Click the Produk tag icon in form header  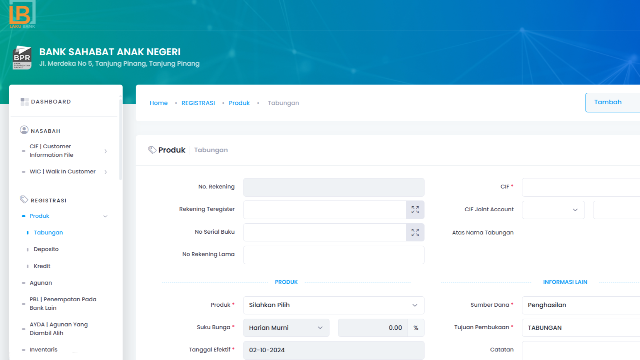pos(152,150)
